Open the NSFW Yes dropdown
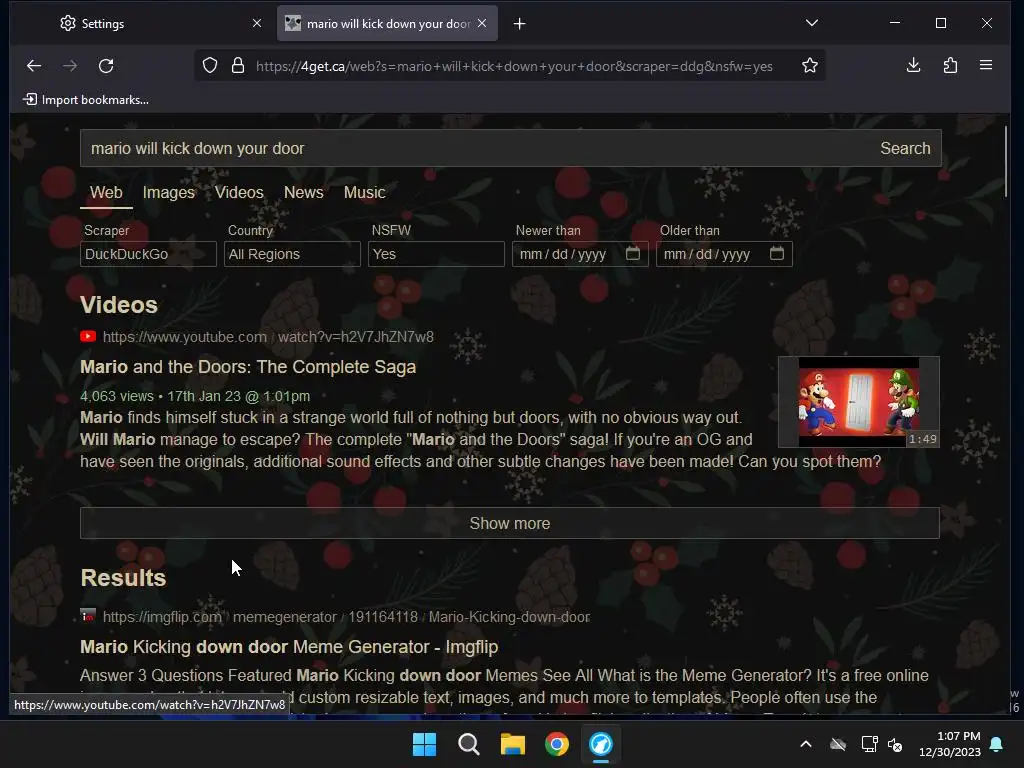The width and height of the screenshot is (1024, 768). point(436,254)
